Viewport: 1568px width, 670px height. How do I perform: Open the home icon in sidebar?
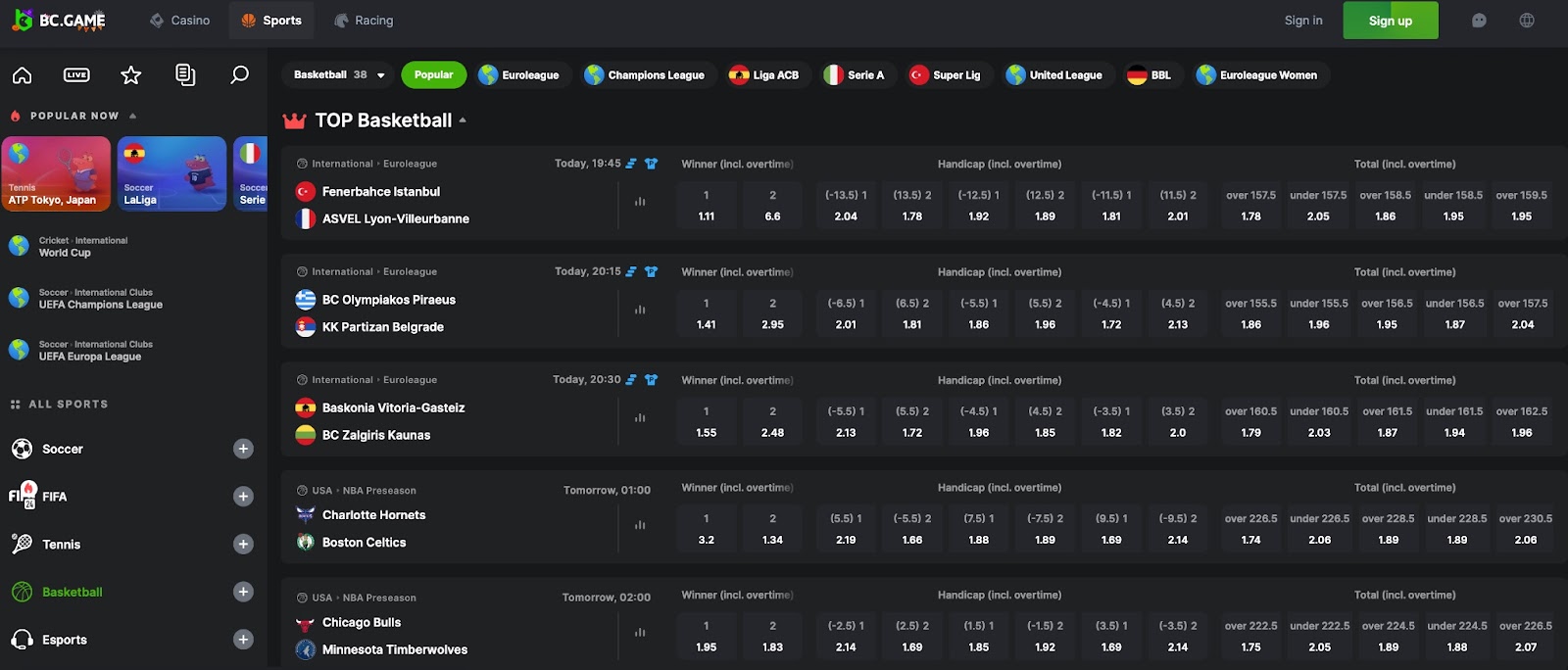pyautogui.click(x=22, y=75)
